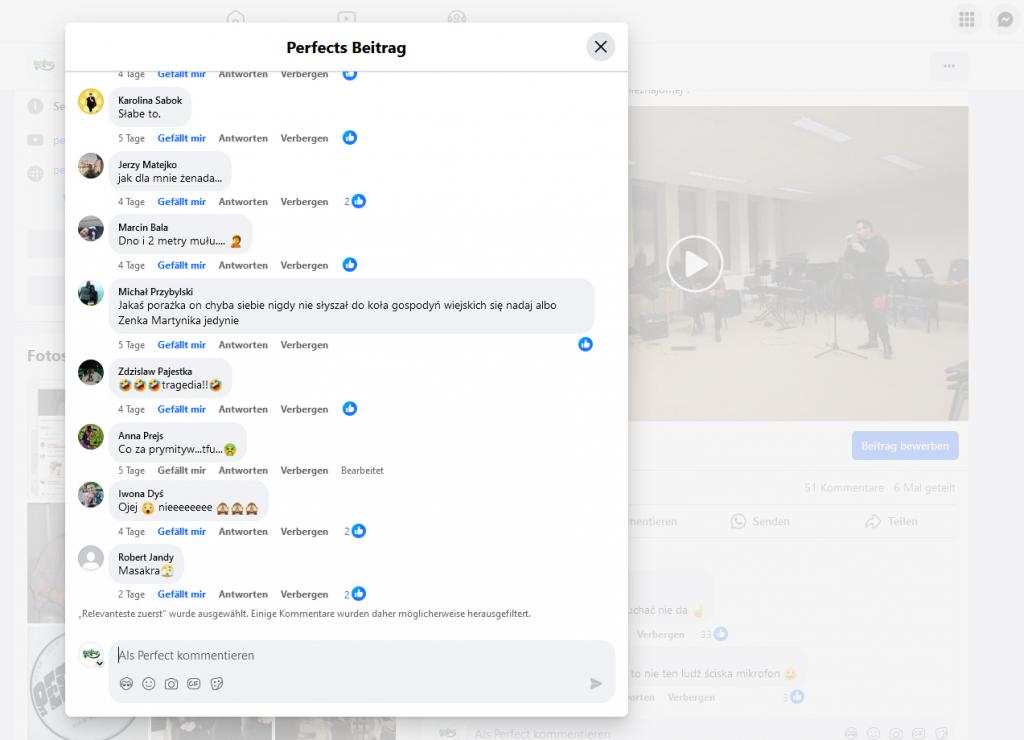
Task: Like Anna Prejs's comment
Action: [x=182, y=470]
